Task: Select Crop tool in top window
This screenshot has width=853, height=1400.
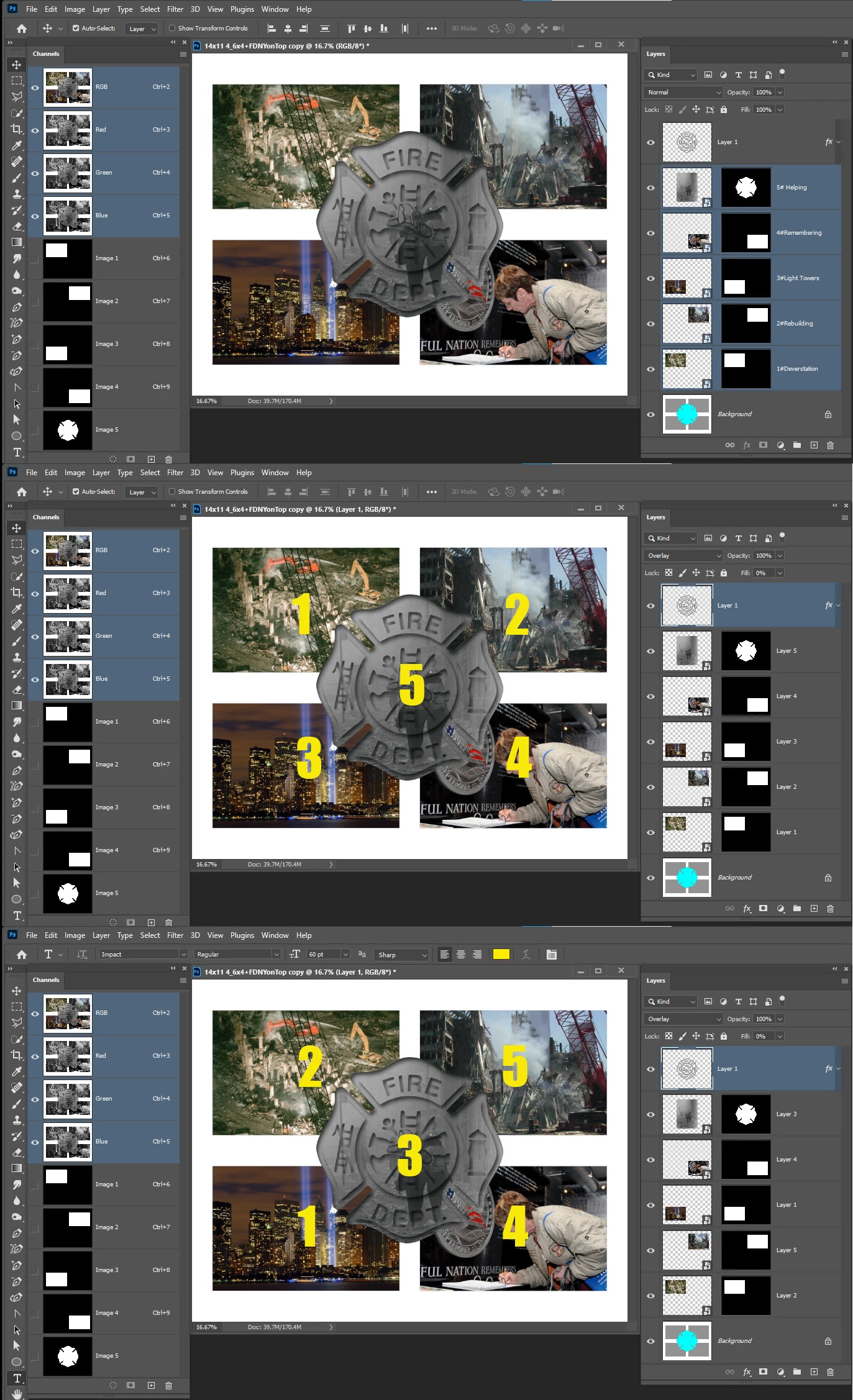Action: 17,129
